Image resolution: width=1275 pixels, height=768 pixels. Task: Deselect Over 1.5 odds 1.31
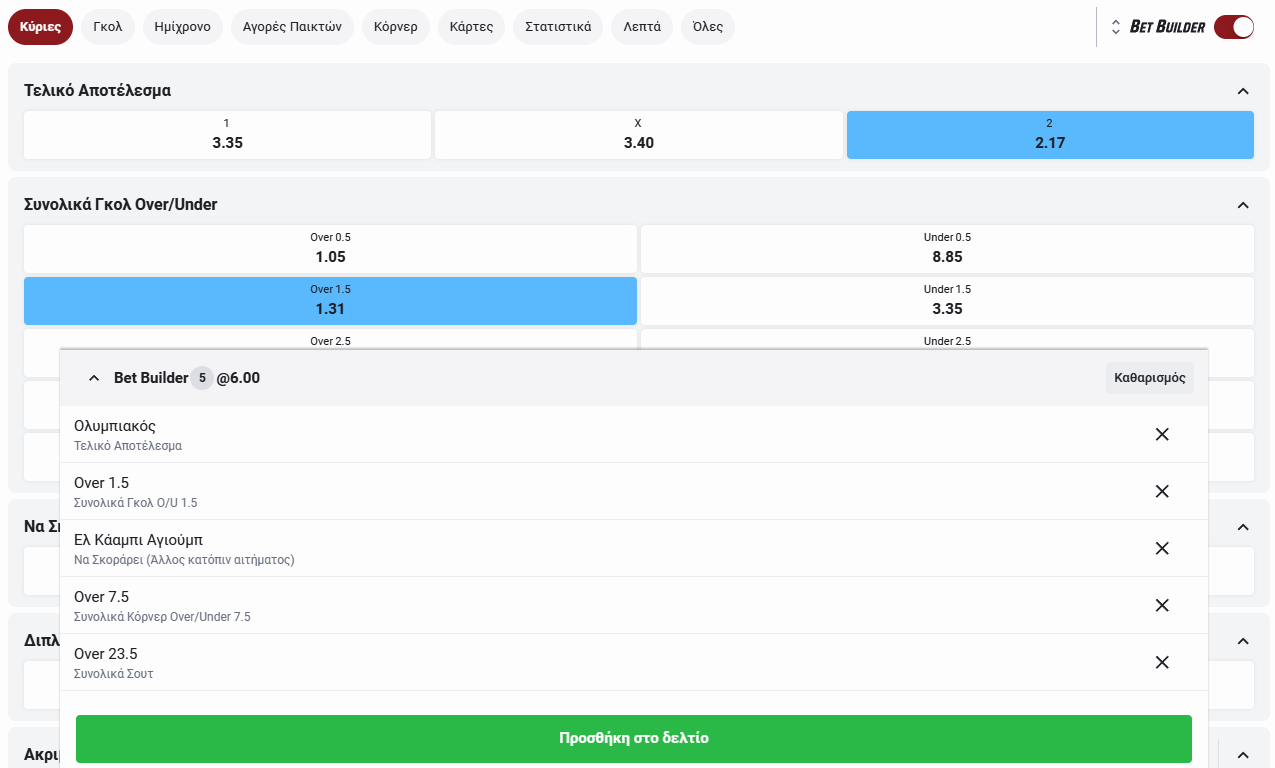[x=330, y=301]
